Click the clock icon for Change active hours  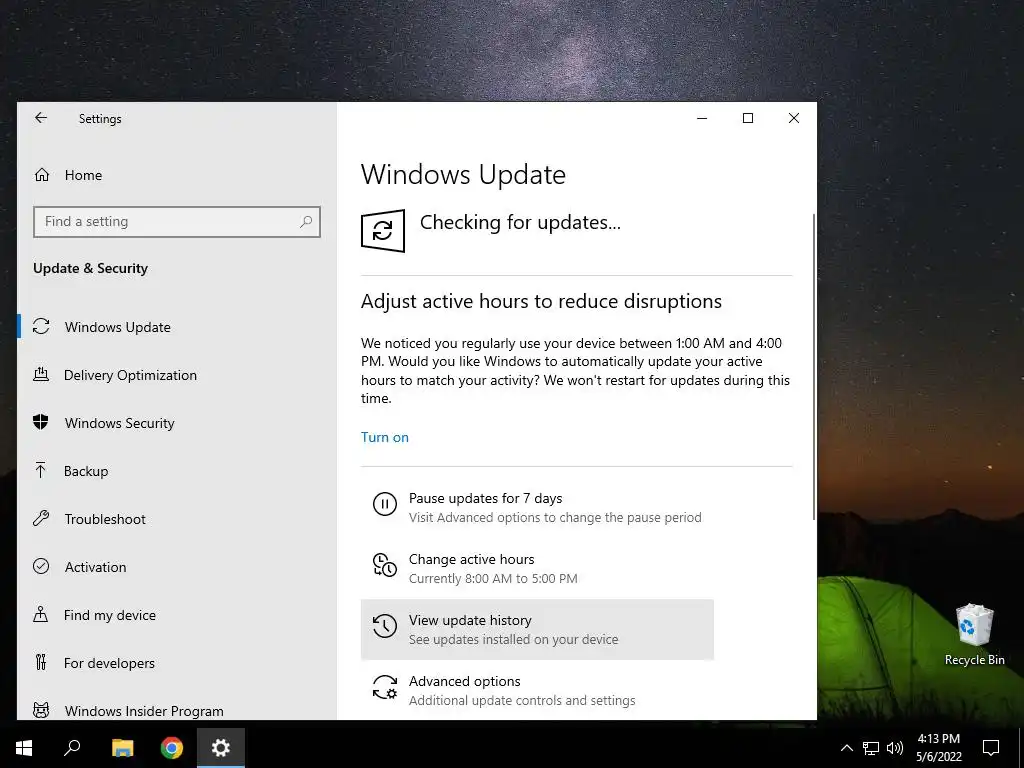pyautogui.click(x=385, y=565)
